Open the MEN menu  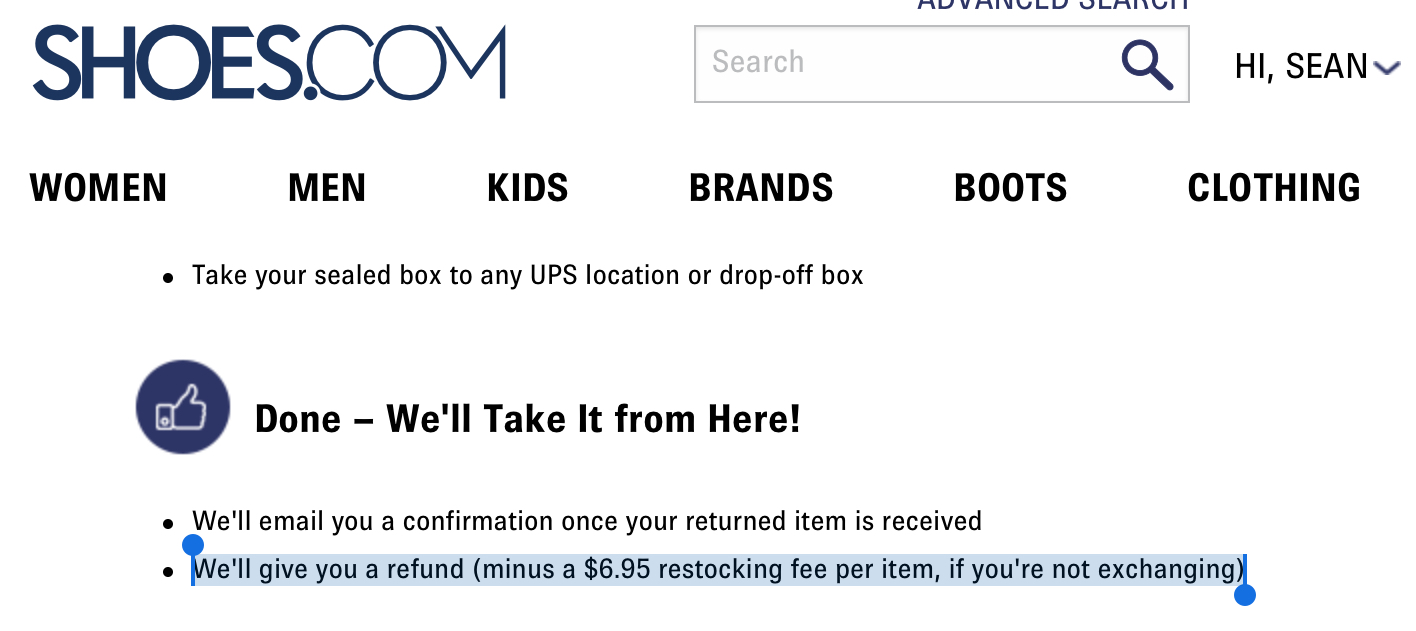tap(327, 188)
